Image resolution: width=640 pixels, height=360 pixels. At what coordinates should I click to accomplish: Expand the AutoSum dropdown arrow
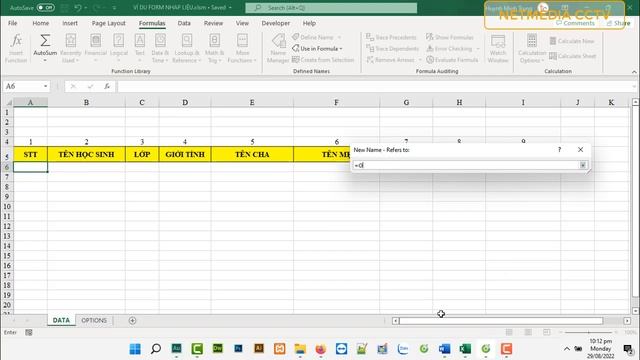(x=45, y=60)
